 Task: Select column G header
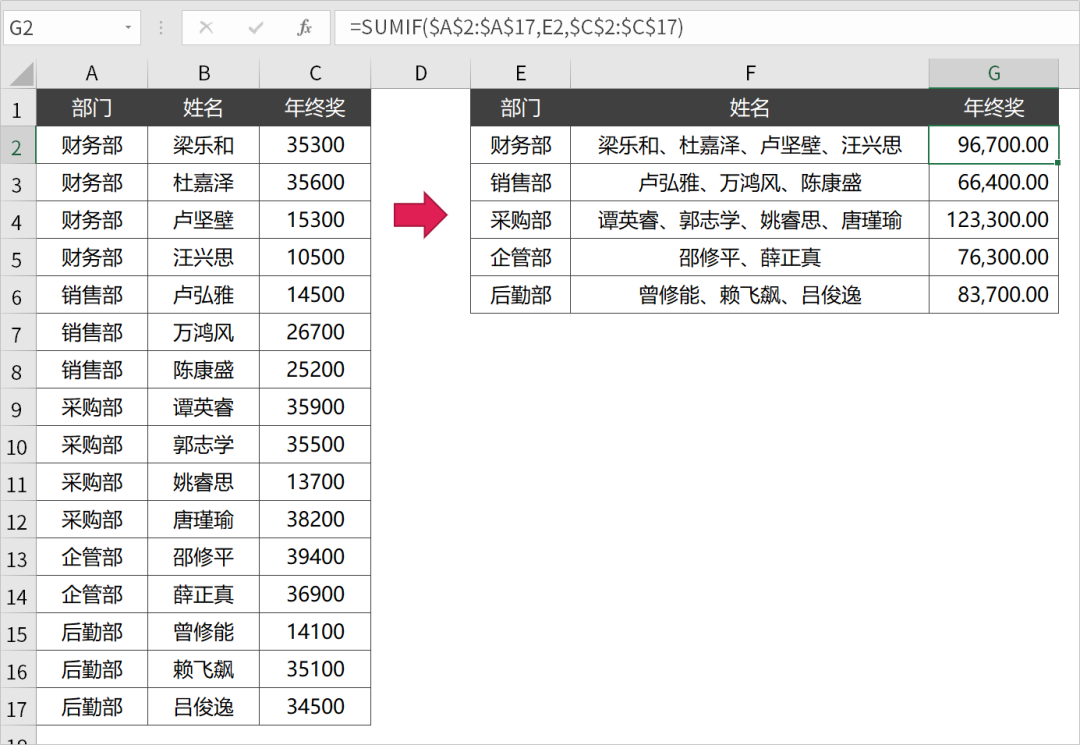pos(993,73)
